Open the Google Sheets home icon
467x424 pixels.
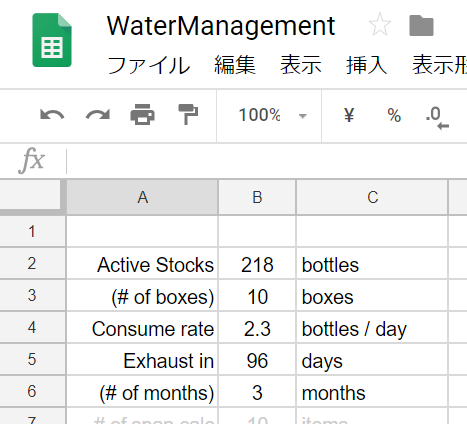(x=52, y=40)
